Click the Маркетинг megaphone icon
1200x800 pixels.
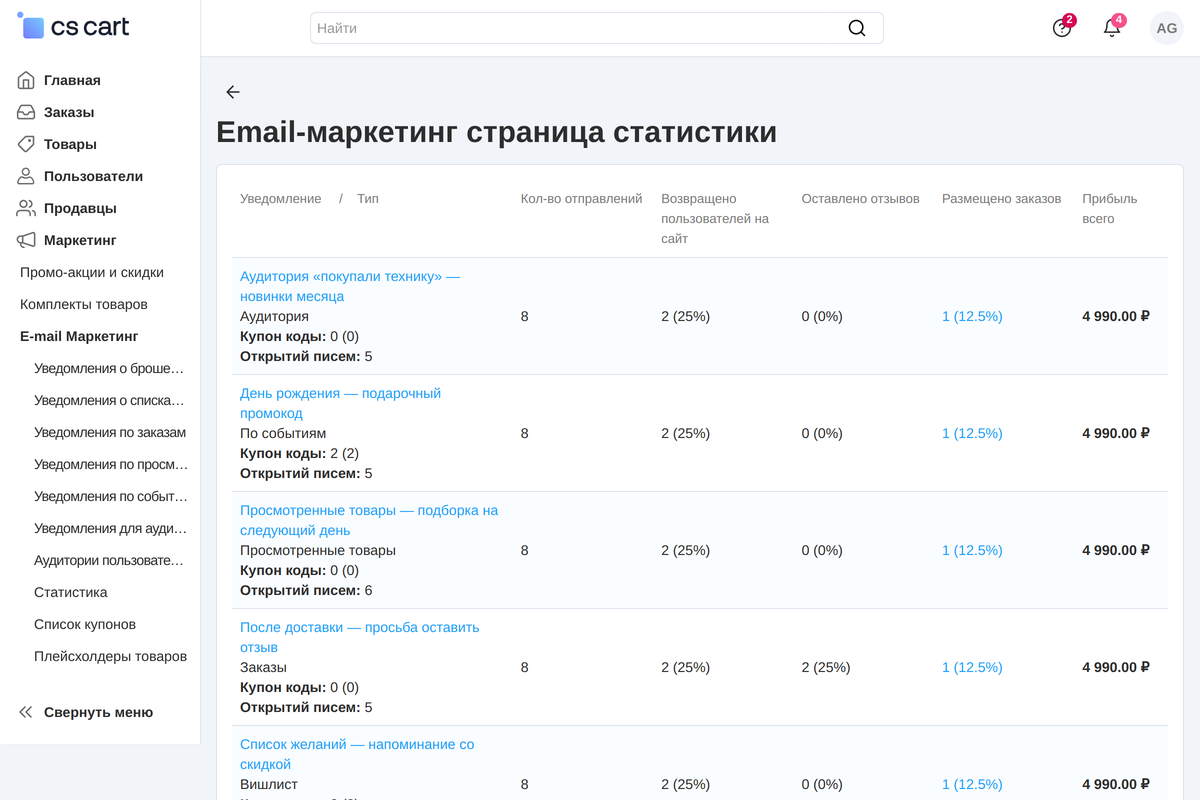click(x=26, y=240)
